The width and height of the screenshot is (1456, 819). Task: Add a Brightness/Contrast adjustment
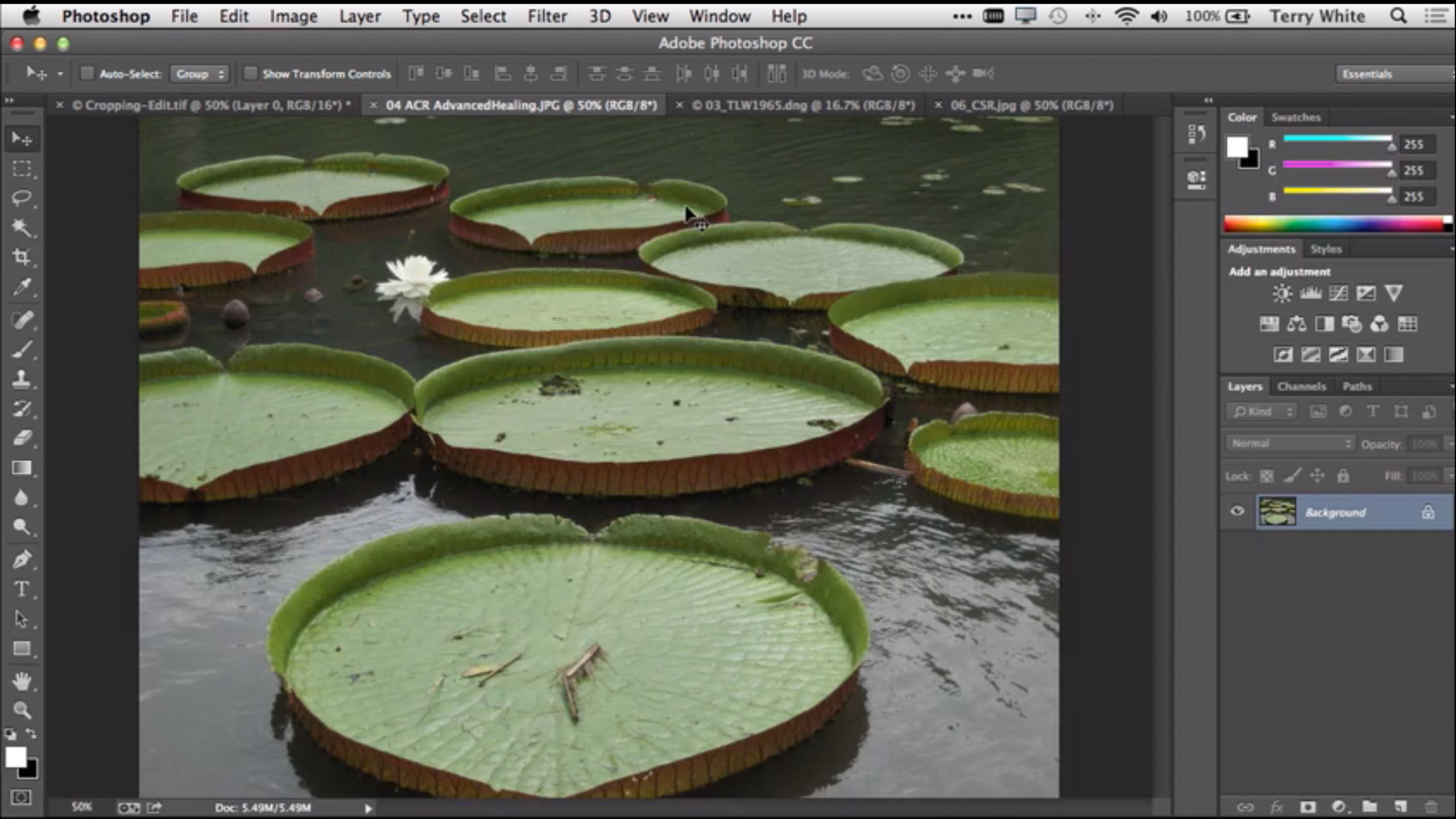pyautogui.click(x=1282, y=293)
